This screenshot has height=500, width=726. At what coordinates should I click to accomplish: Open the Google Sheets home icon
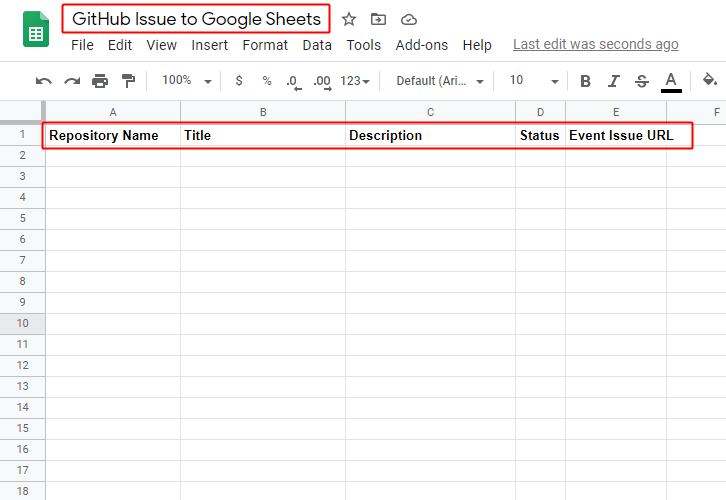pyautogui.click(x=36, y=29)
